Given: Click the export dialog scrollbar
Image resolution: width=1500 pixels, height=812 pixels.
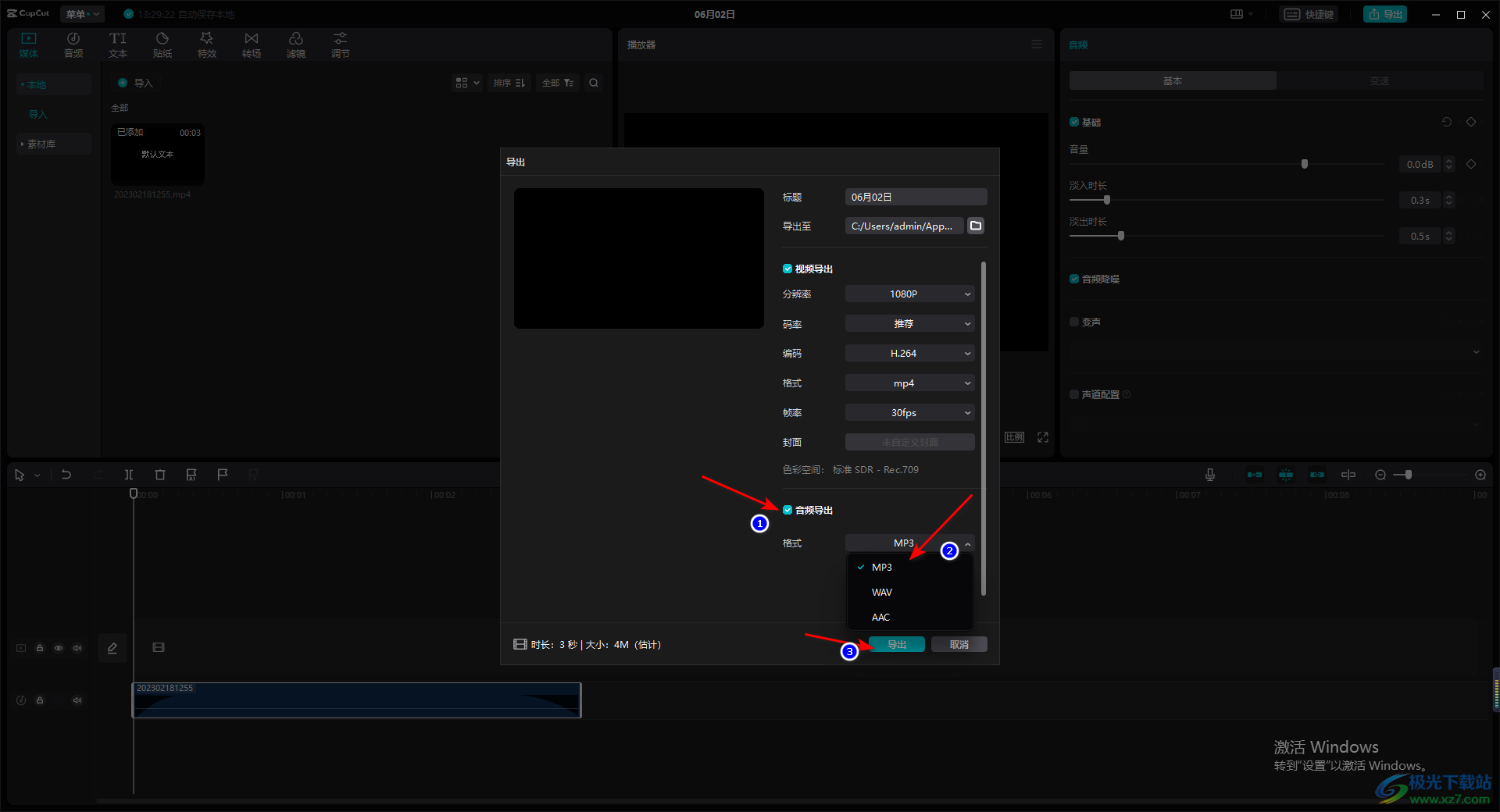Looking at the screenshot, I should pos(983,429).
